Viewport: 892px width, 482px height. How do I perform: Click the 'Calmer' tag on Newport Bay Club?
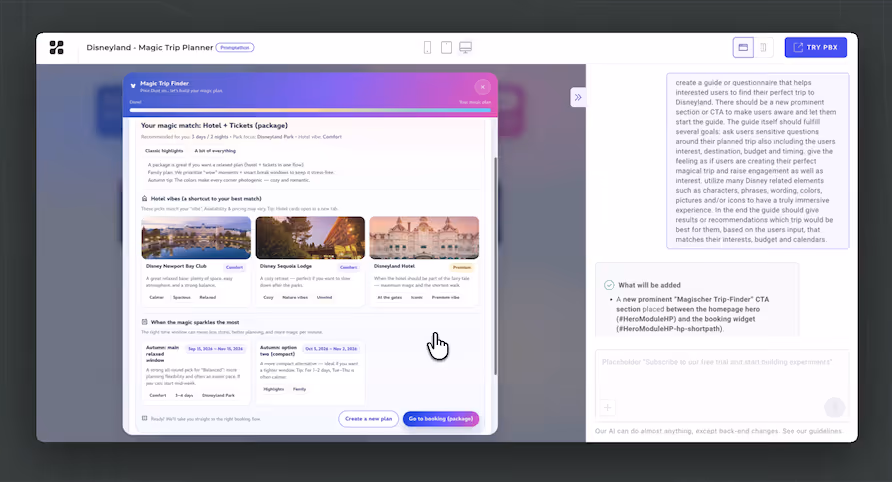(156, 298)
